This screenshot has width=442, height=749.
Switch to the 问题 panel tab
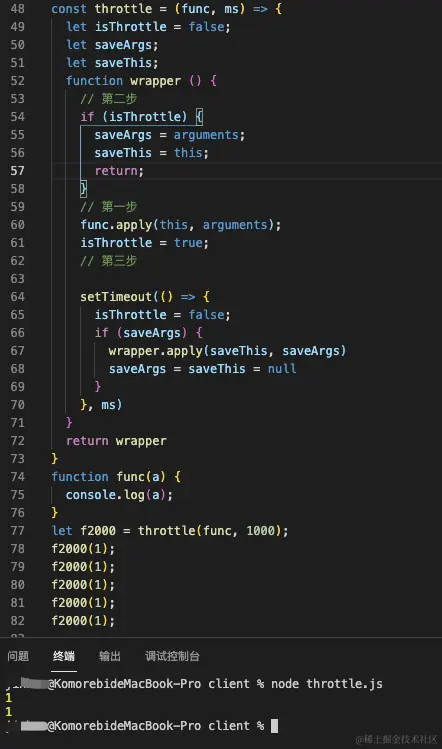tap(18, 656)
